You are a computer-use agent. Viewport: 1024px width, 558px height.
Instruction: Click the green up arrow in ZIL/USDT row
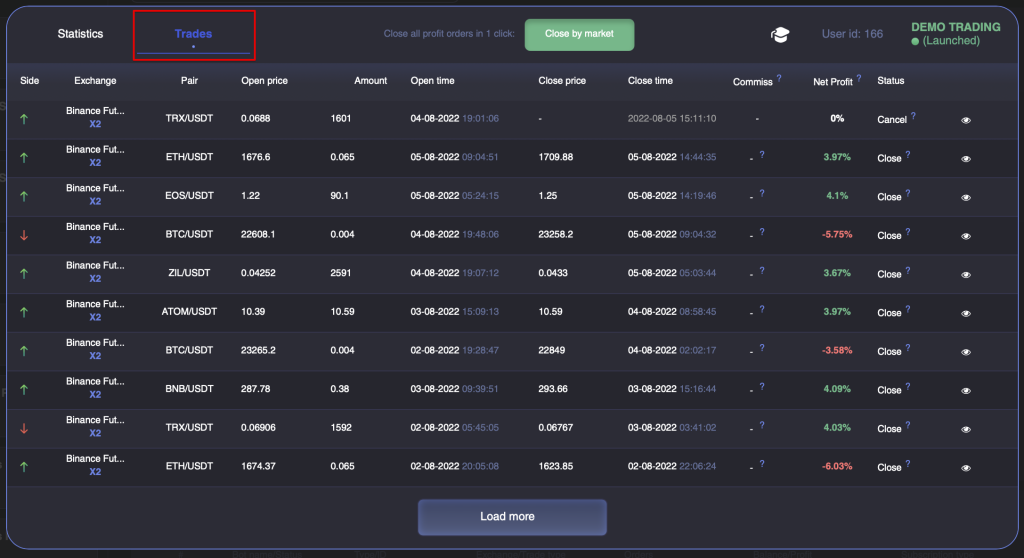pyautogui.click(x=24, y=274)
